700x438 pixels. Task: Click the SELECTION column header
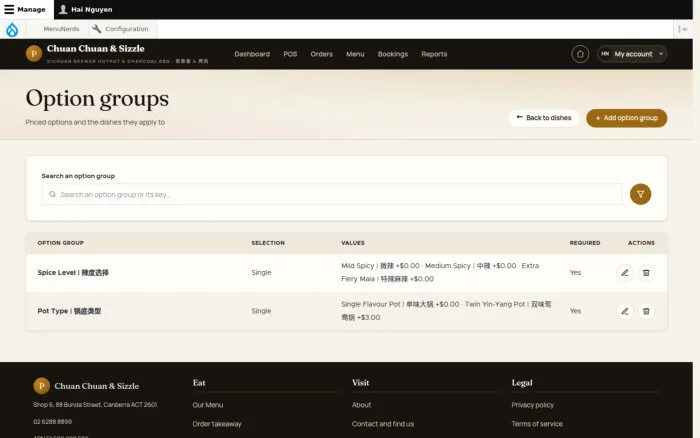(268, 243)
